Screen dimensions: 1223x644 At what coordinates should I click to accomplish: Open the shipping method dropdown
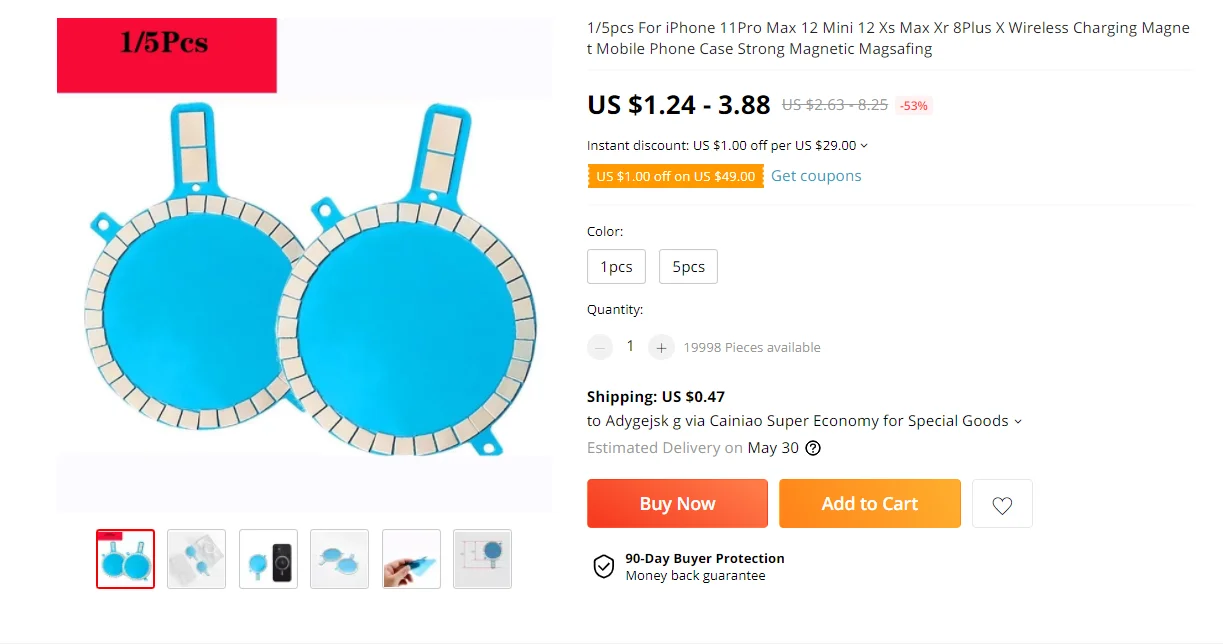(1018, 422)
